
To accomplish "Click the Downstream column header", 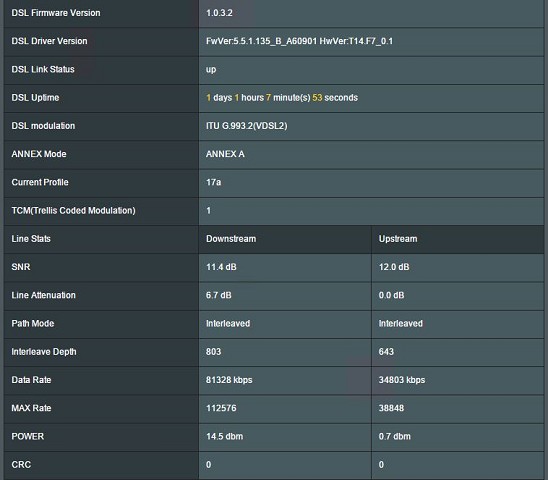I will point(231,239).
